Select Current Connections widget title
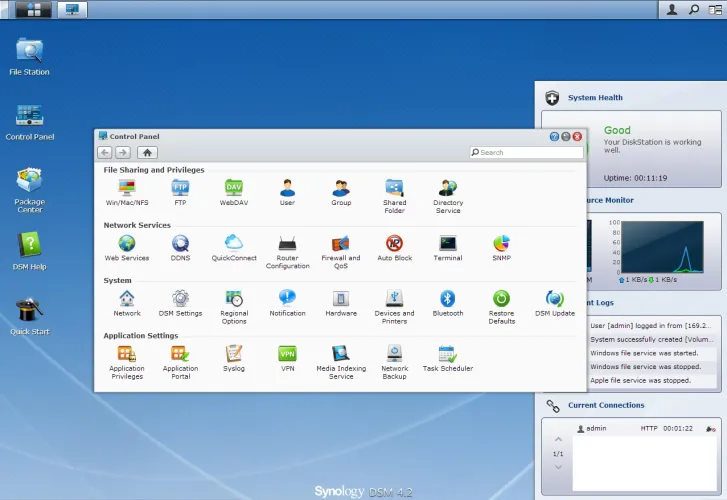This screenshot has width=727, height=500. [606, 405]
